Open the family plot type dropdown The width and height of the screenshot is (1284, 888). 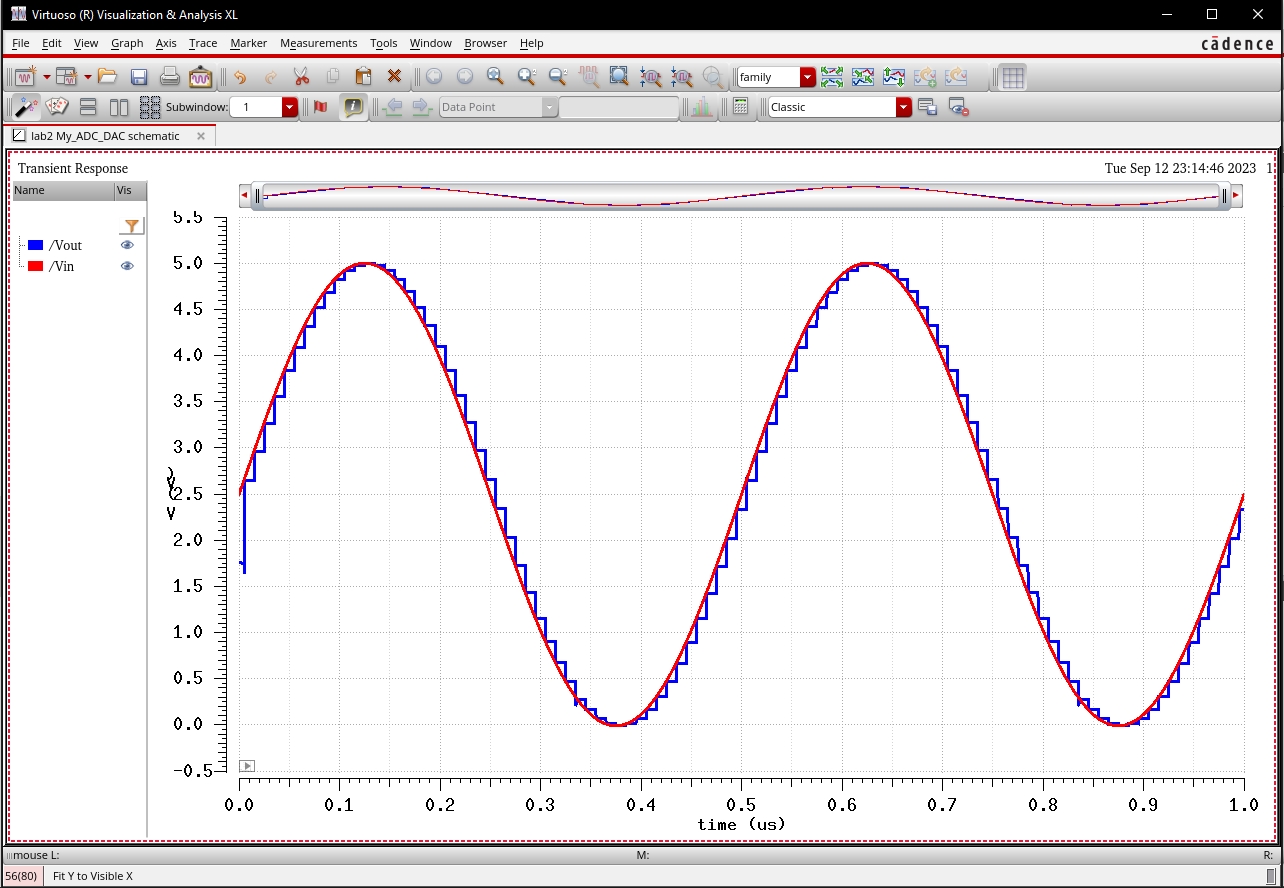tap(807, 77)
